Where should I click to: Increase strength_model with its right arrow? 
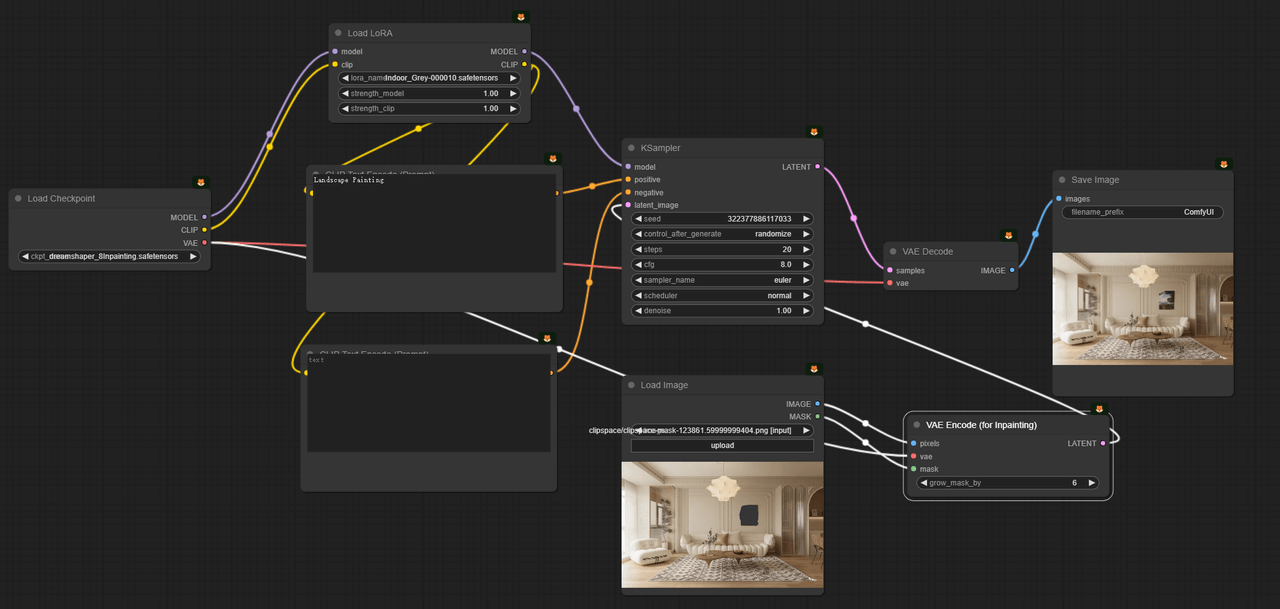tap(514, 93)
